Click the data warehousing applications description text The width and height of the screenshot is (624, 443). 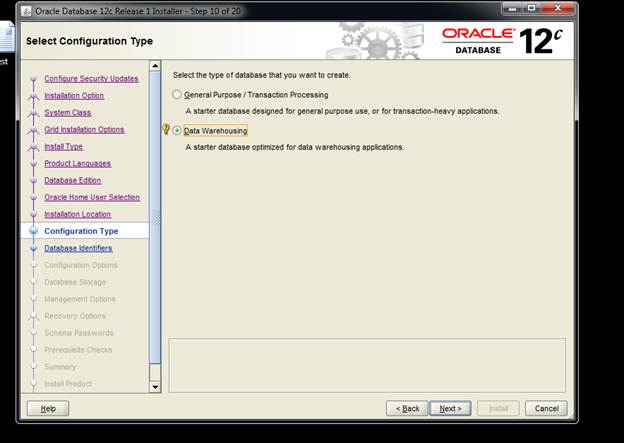(x=294, y=147)
